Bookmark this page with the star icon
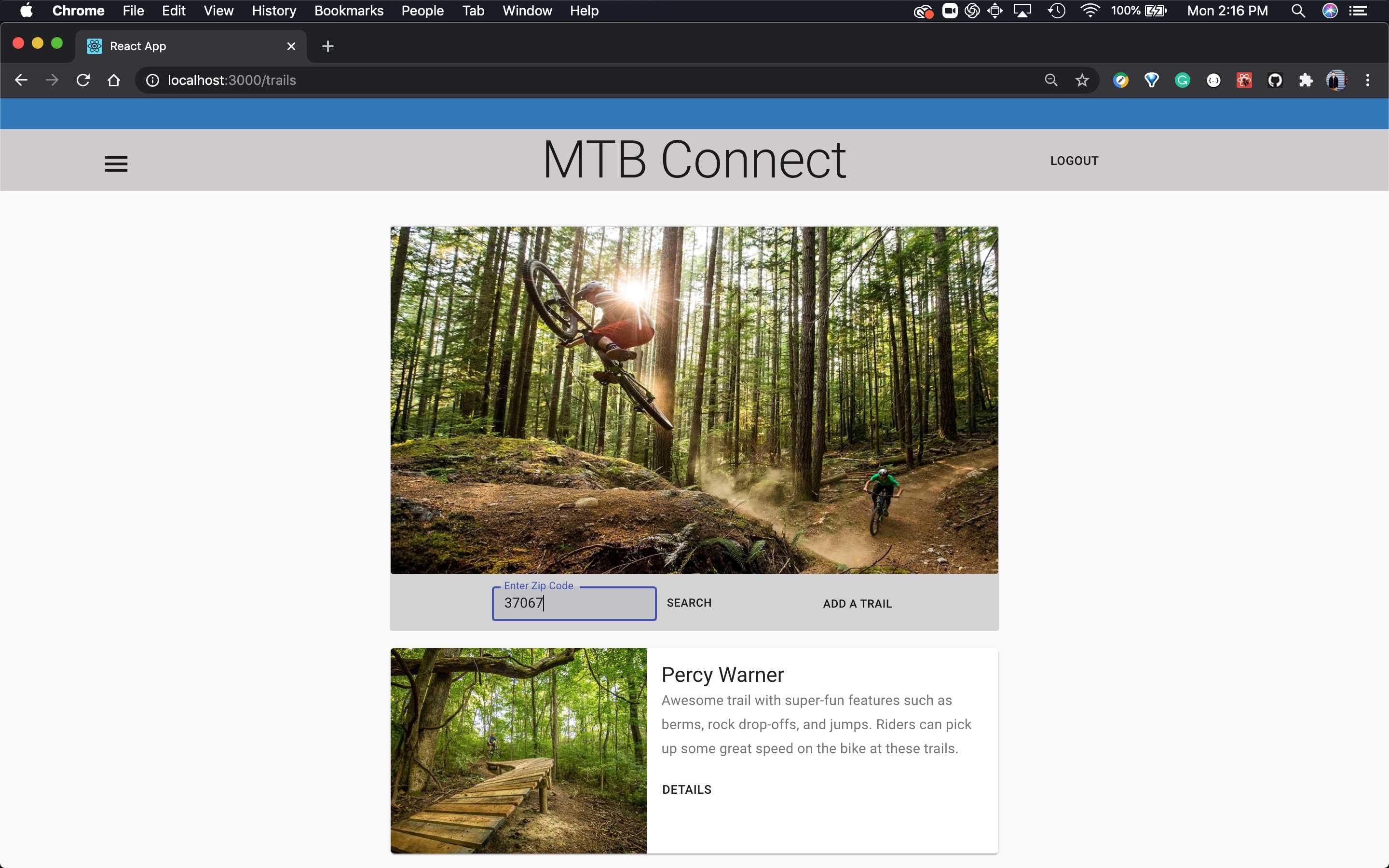Screen dimensions: 1389x868 [x=1082, y=81]
